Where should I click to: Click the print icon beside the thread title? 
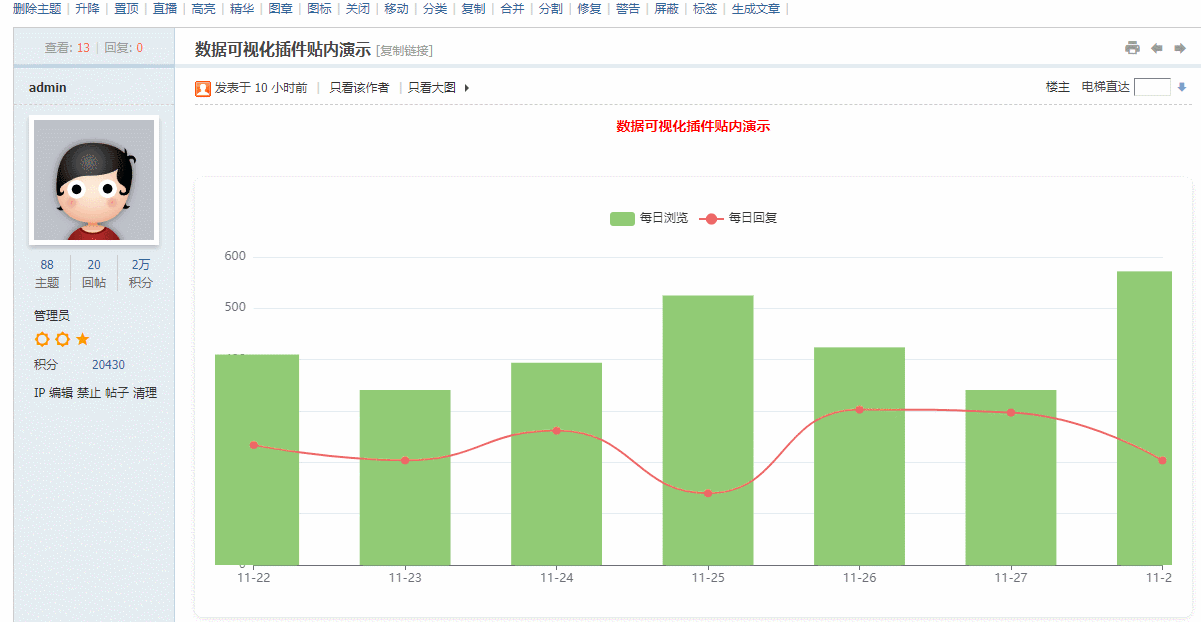coord(1132,48)
